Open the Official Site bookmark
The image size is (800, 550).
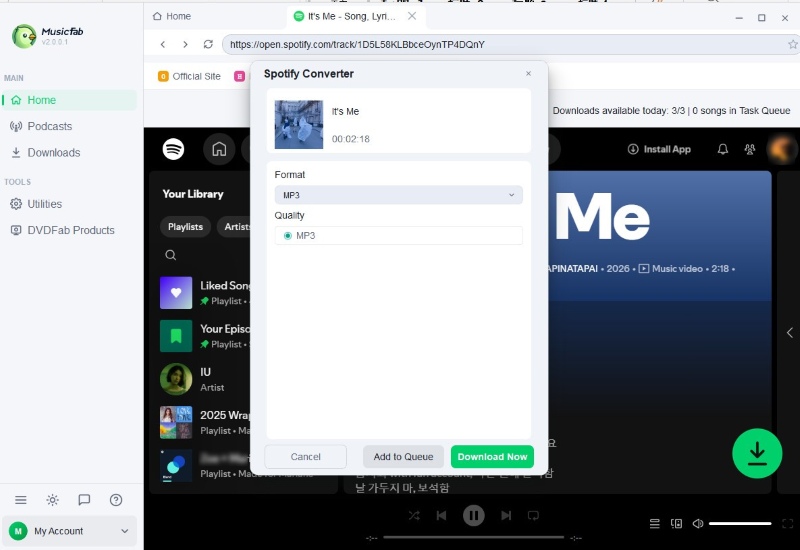click(x=189, y=77)
